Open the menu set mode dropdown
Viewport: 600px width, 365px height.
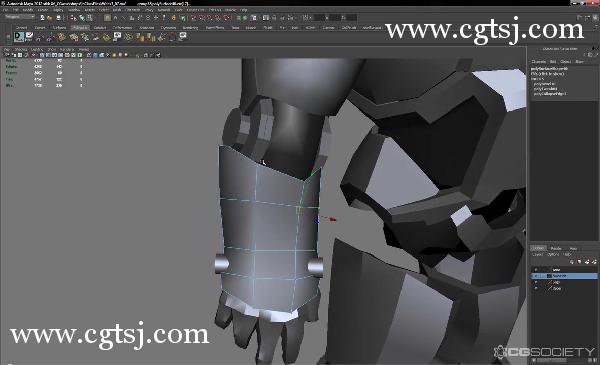pos(20,17)
